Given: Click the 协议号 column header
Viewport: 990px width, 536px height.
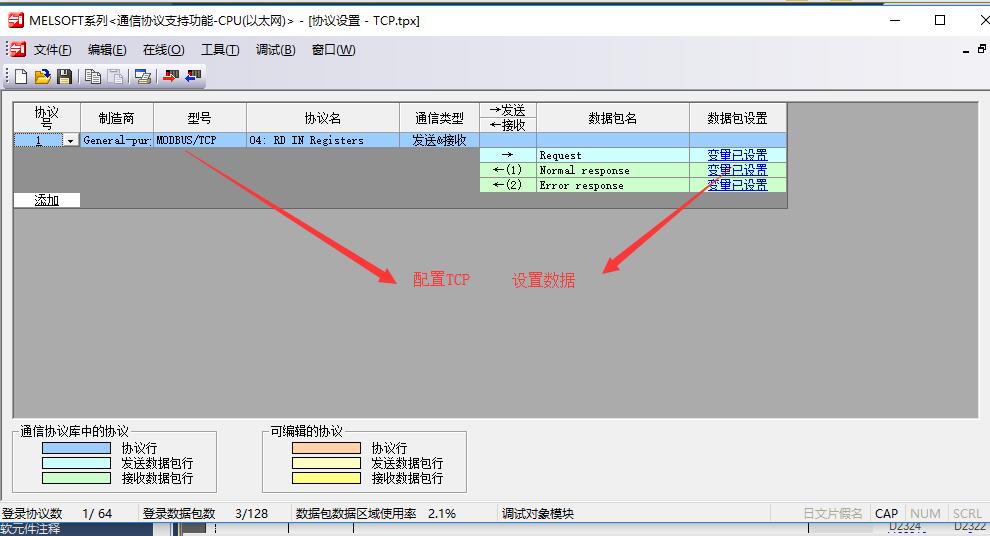Looking at the screenshot, I should [x=47, y=117].
